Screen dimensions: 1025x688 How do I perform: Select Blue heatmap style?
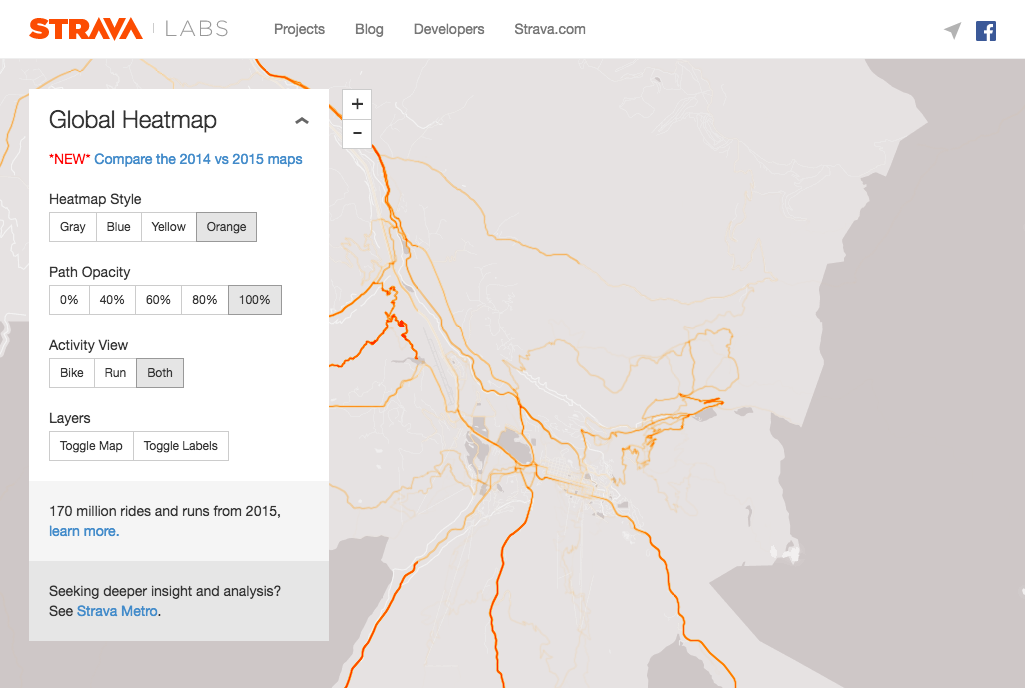(118, 227)
